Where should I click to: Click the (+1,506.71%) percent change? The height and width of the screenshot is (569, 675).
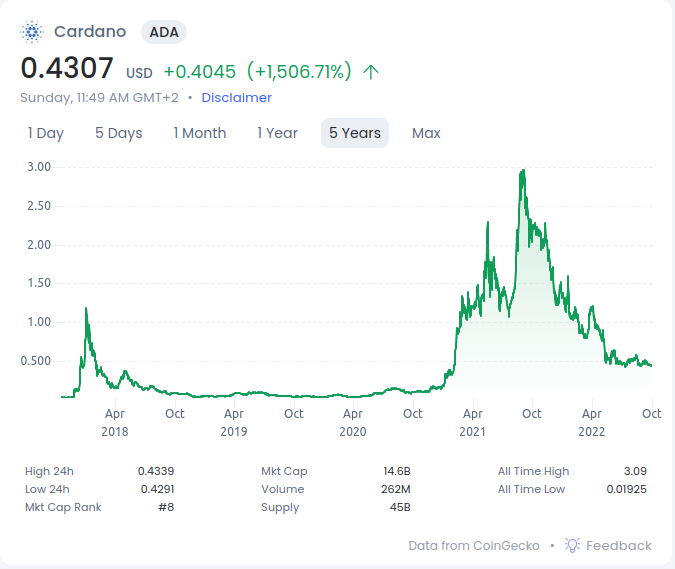pos(299,71)
